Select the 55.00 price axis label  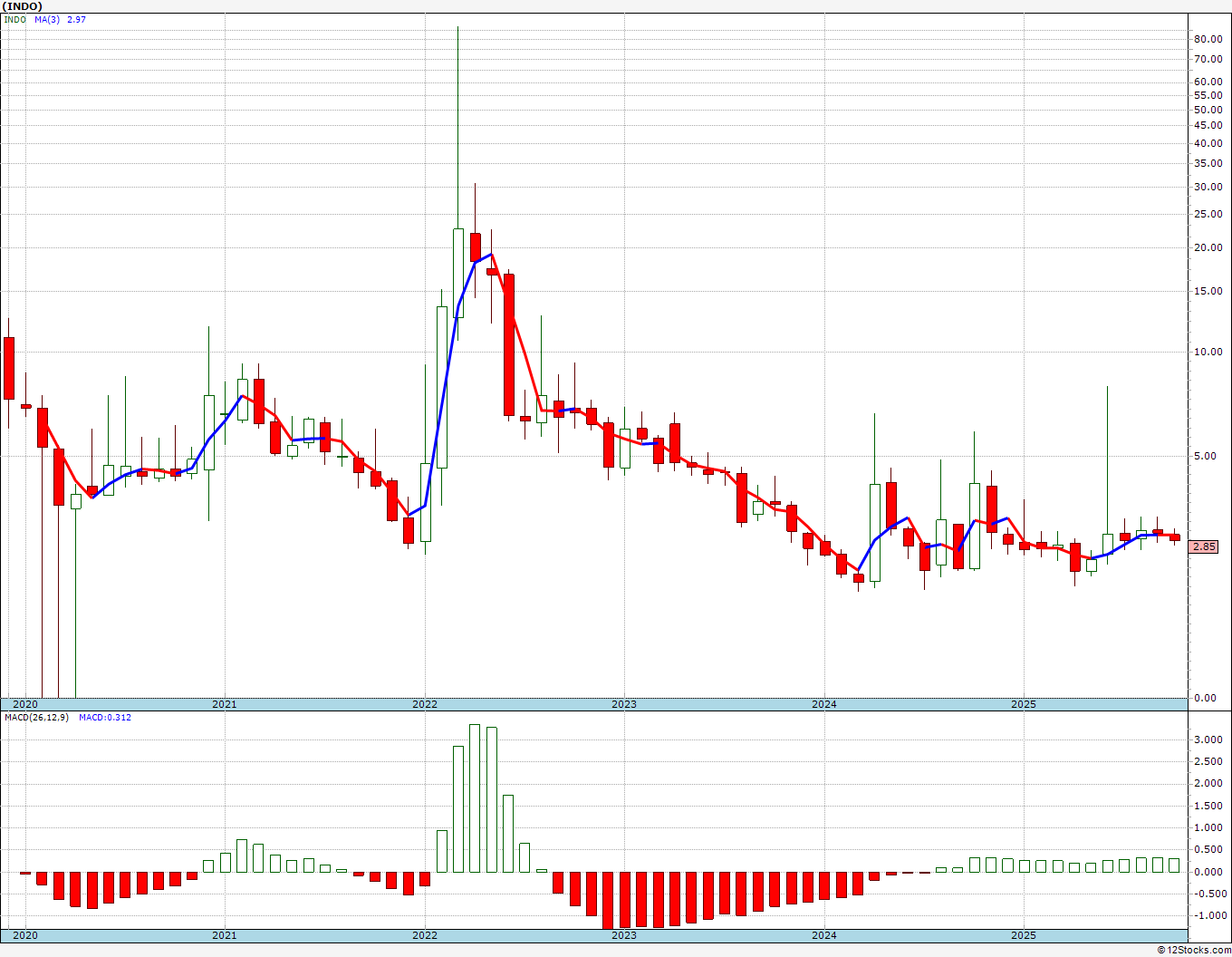1208,95
